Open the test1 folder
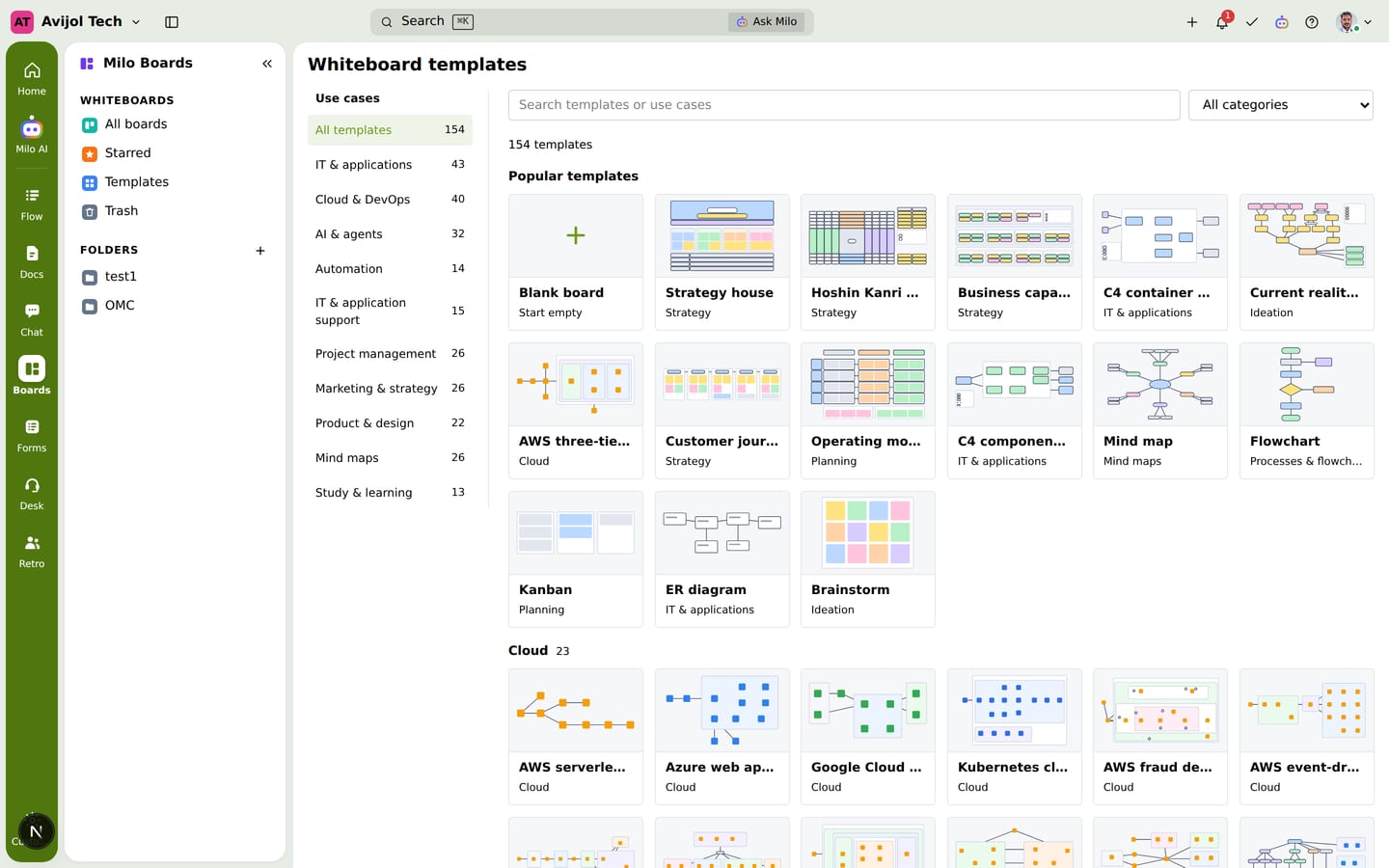1389x868 pixels. click(175, 277)
